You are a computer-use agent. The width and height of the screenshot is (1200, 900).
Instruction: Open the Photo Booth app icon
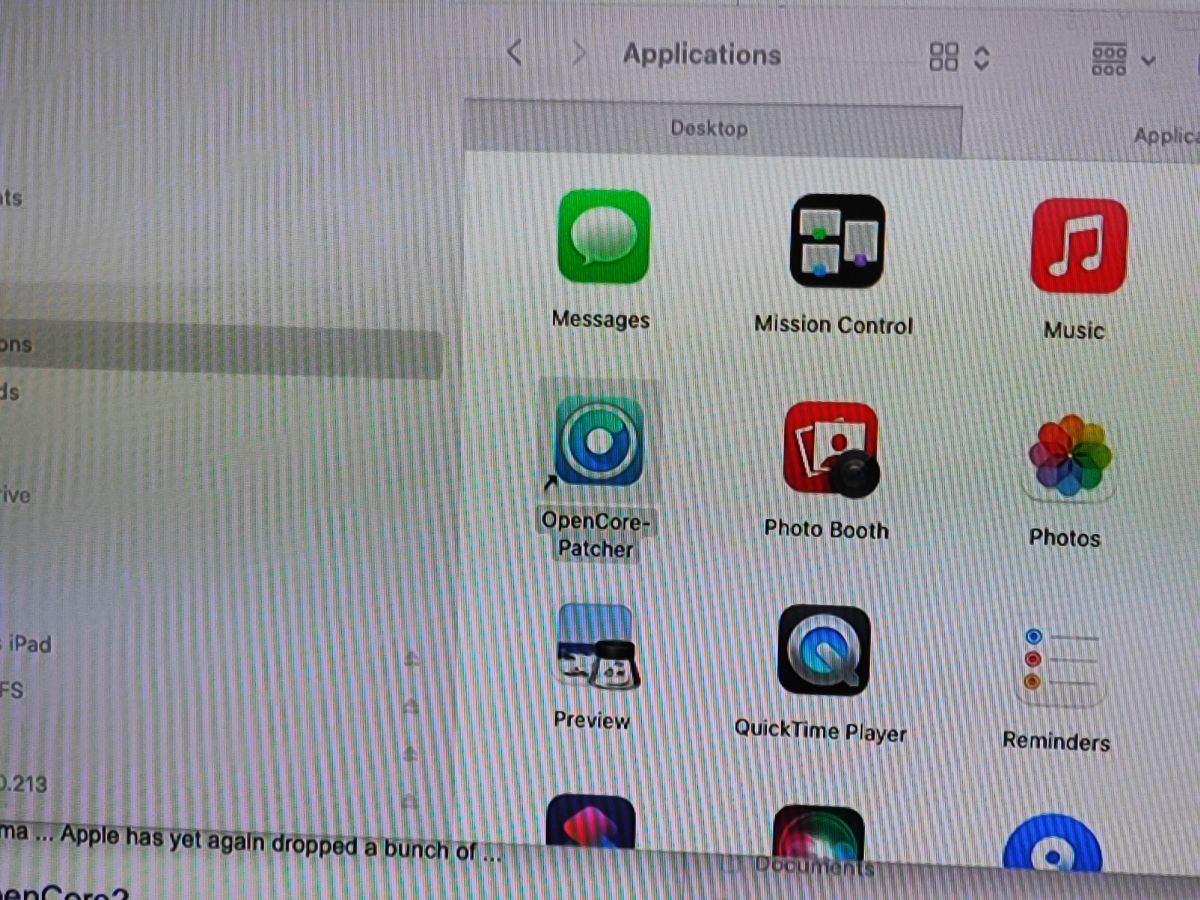831,449
